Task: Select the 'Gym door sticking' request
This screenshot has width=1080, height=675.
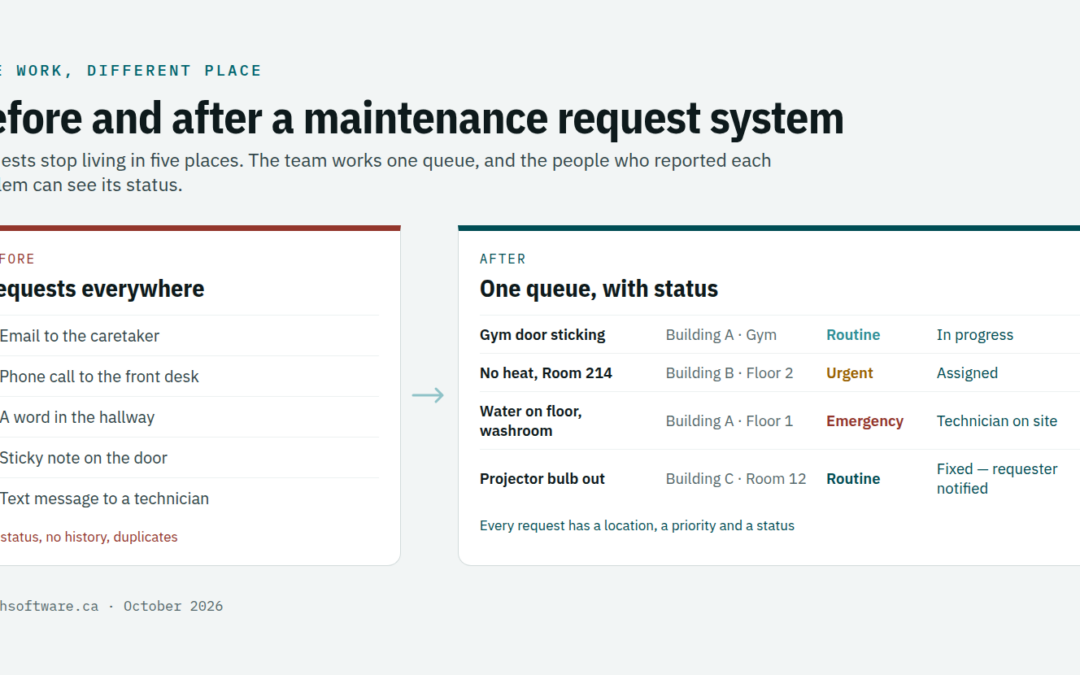Action: [x=542, y=335]
